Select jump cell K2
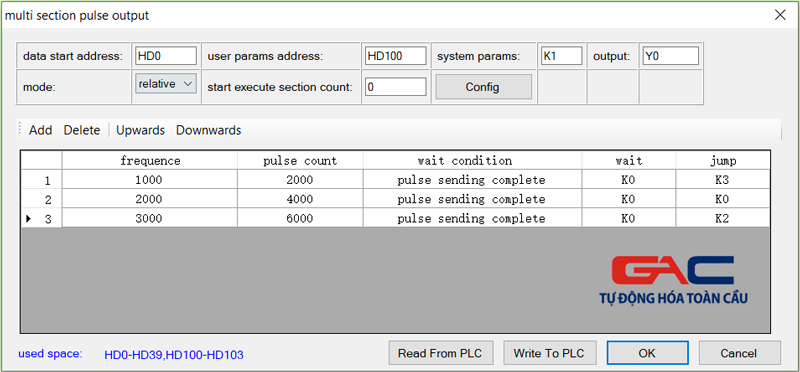The image size is (800, 372). (x=723, y=218)
